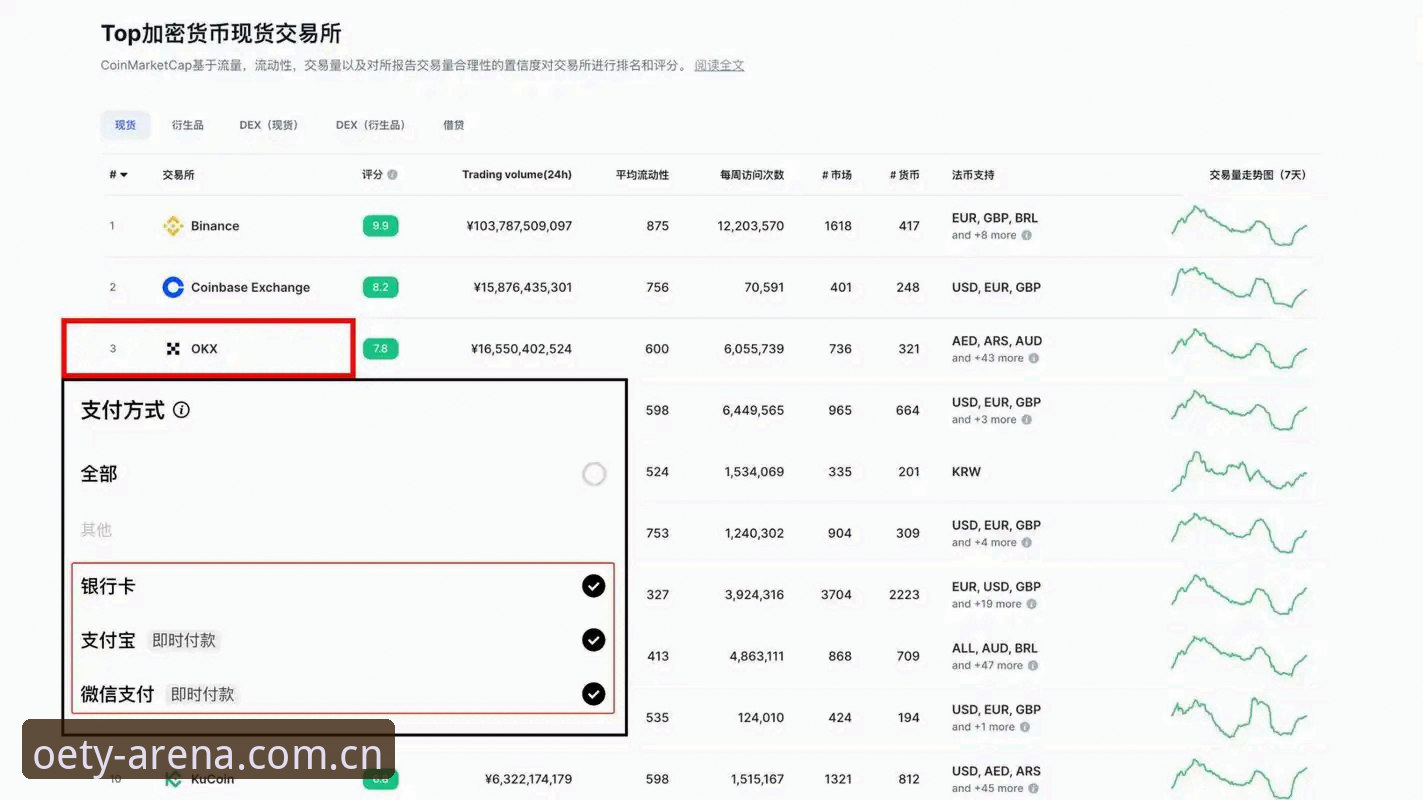
Task: Click OKX's 7-day volume trend chart
Action: point(1239,349)
